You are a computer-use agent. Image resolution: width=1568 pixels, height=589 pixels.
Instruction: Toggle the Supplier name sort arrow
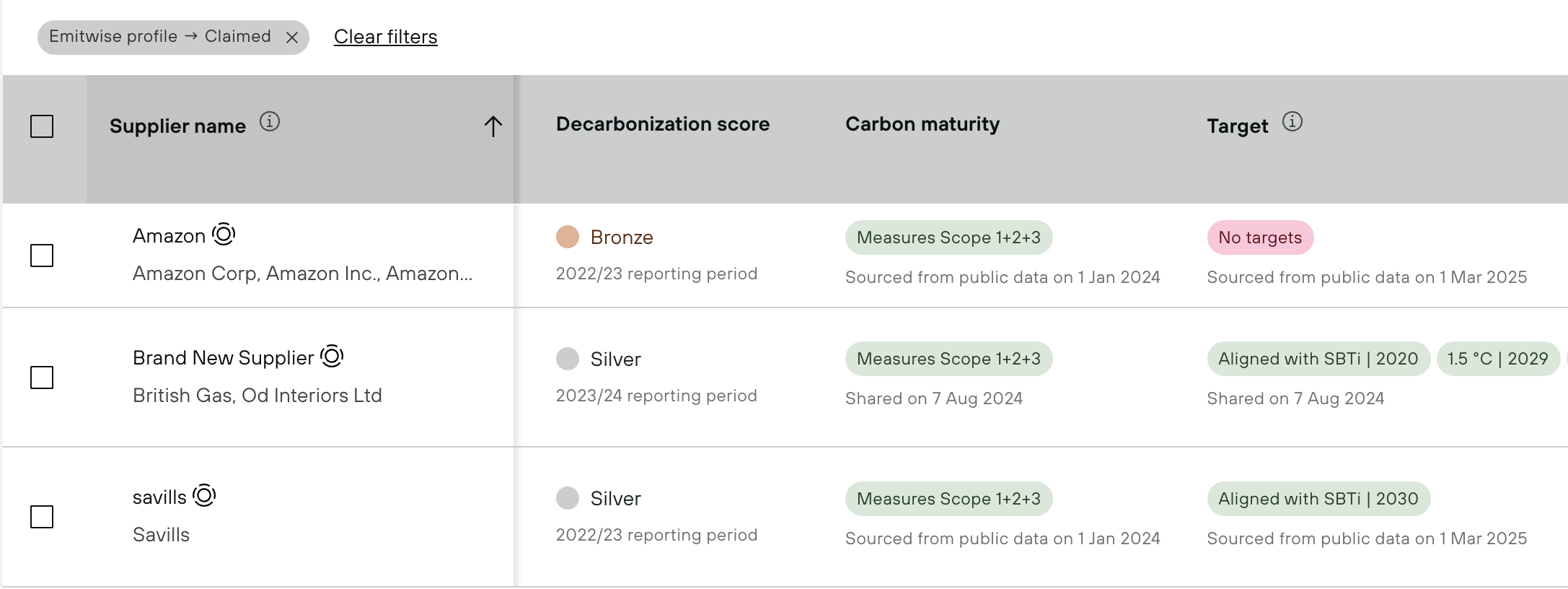pyautogui.click(x=493, y=126)
